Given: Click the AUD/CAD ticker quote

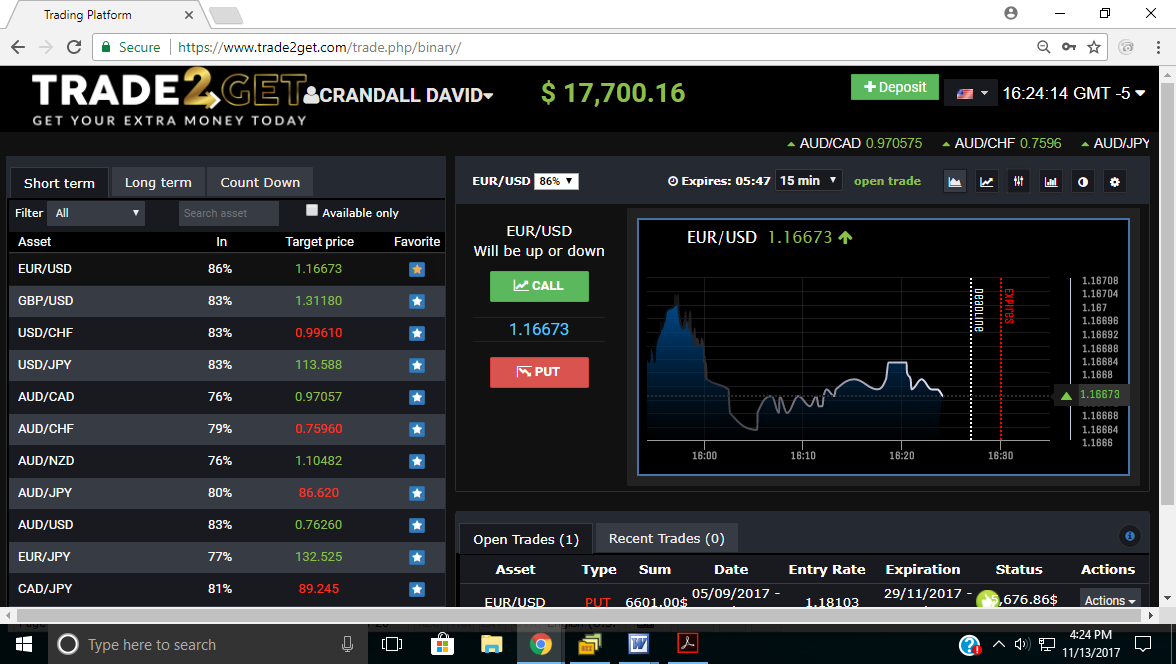Looking at the screenshot, I should click(x=854, y=143).
